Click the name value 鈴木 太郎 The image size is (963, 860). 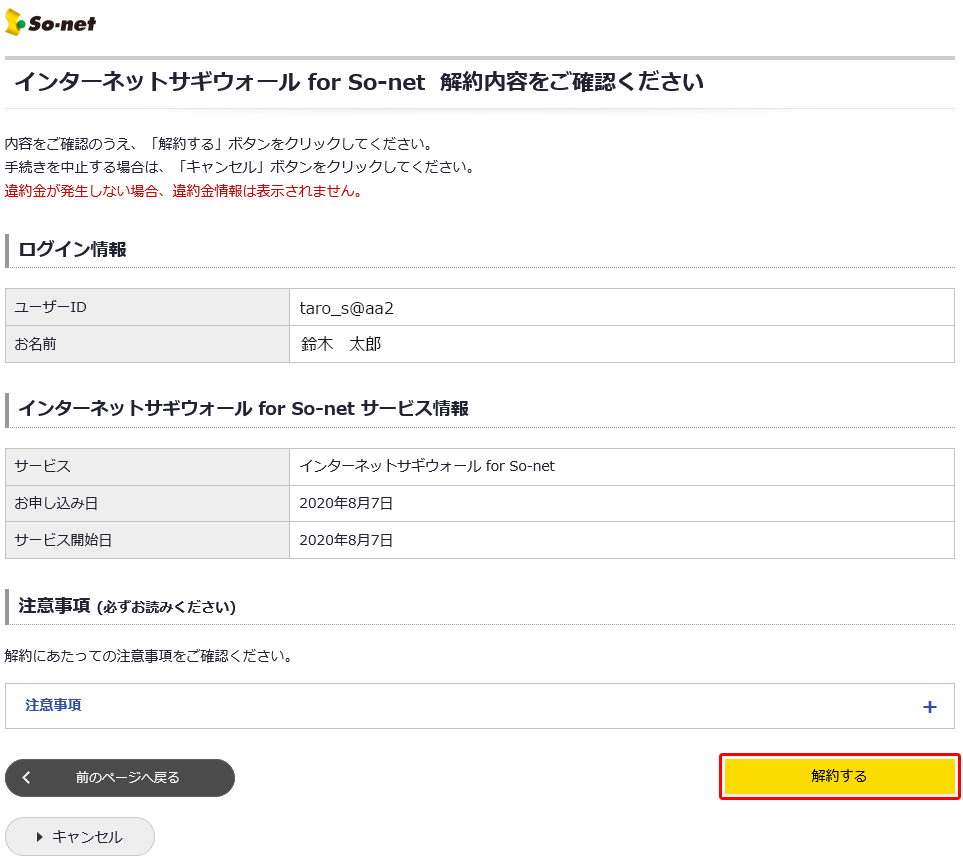[x=341, y=345]
